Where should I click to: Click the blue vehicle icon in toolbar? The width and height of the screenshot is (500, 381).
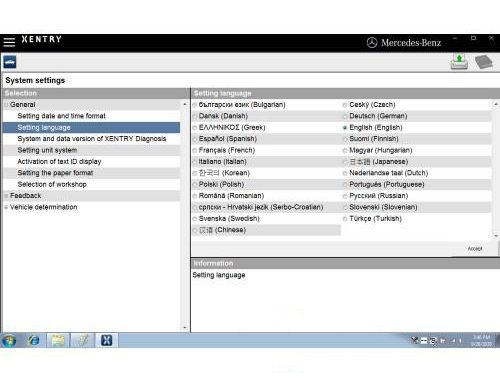click(x=10, y=62)
